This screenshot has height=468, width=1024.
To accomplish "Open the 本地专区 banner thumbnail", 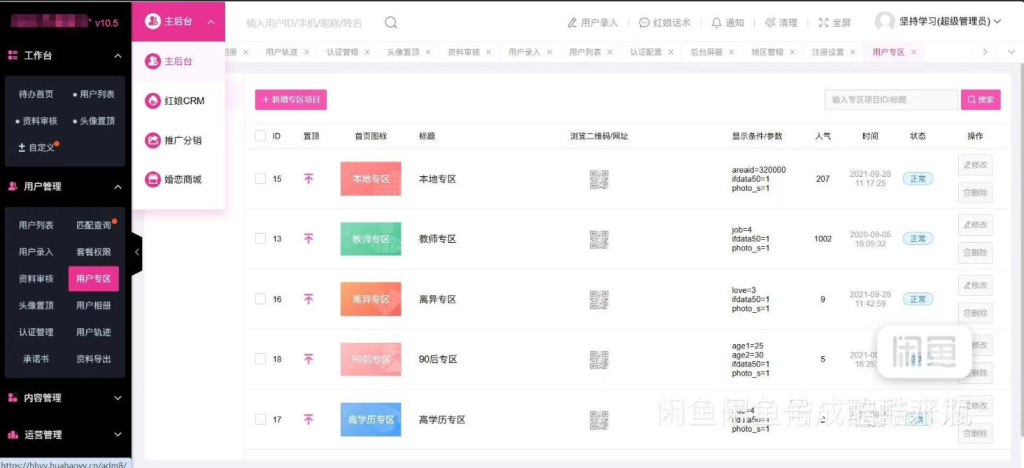I will click(371, 179).
